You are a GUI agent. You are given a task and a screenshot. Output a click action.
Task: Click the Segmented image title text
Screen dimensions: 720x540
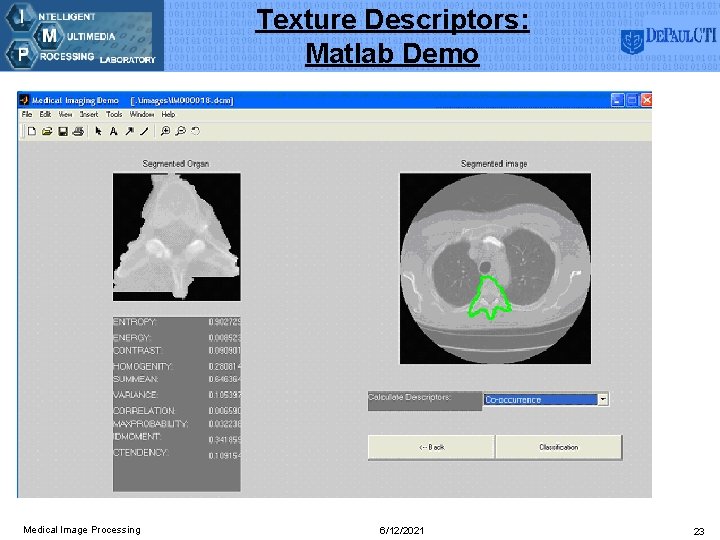(494, 163)
